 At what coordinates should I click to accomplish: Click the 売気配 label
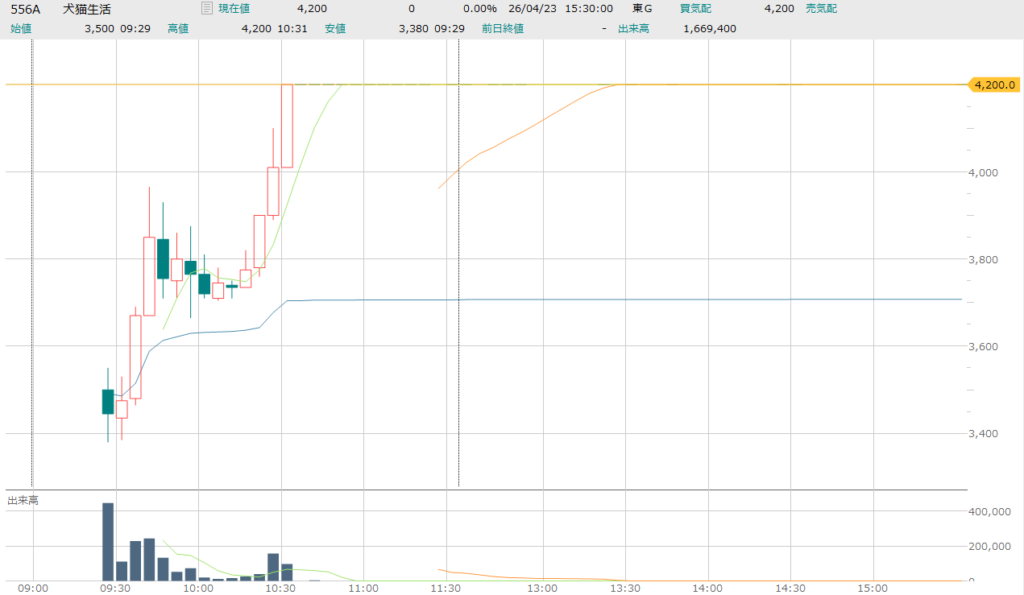click(821, 9)
